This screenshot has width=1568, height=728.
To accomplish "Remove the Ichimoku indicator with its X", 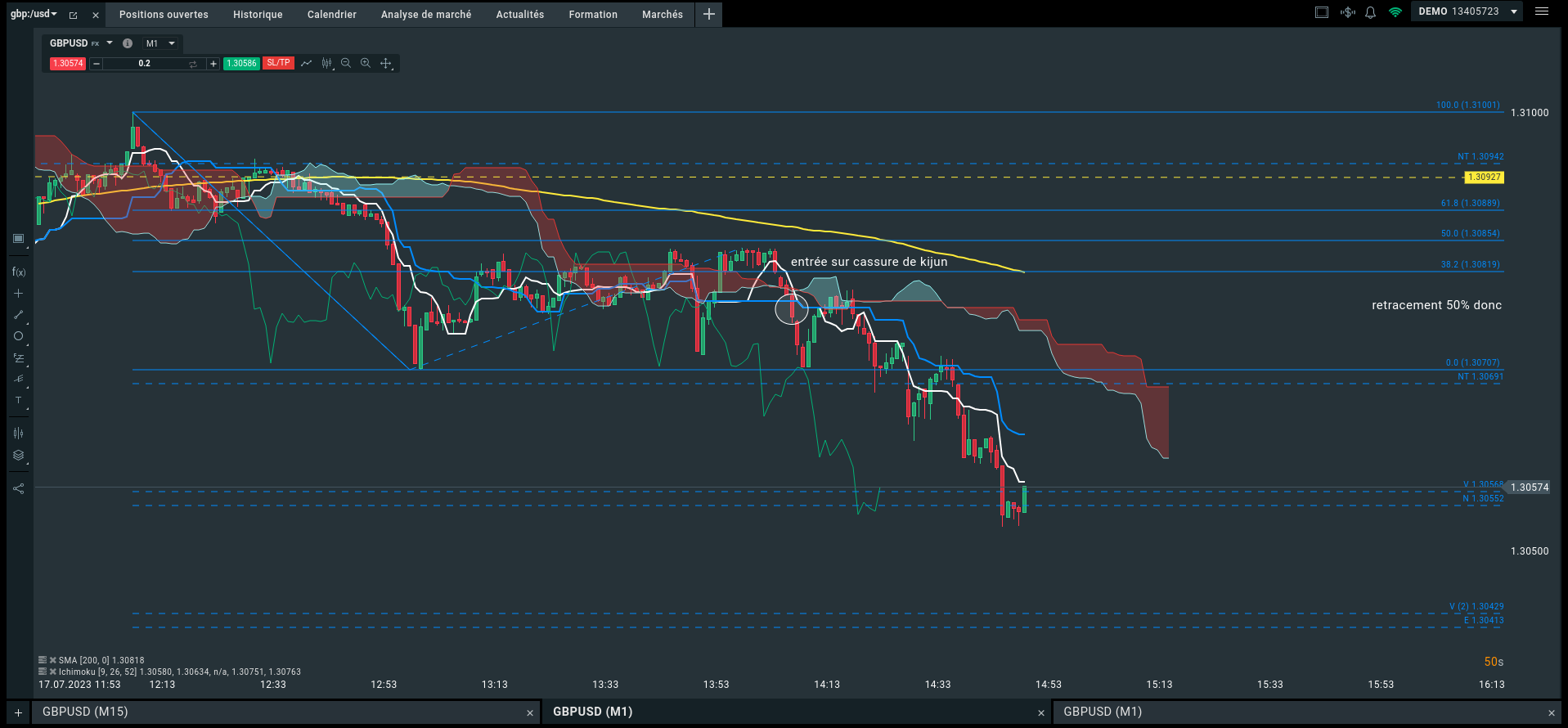I will tap(53, 672).
